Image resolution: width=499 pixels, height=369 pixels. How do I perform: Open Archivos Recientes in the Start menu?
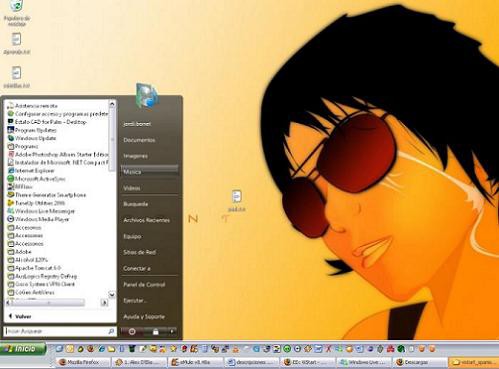tap(146, 220)
